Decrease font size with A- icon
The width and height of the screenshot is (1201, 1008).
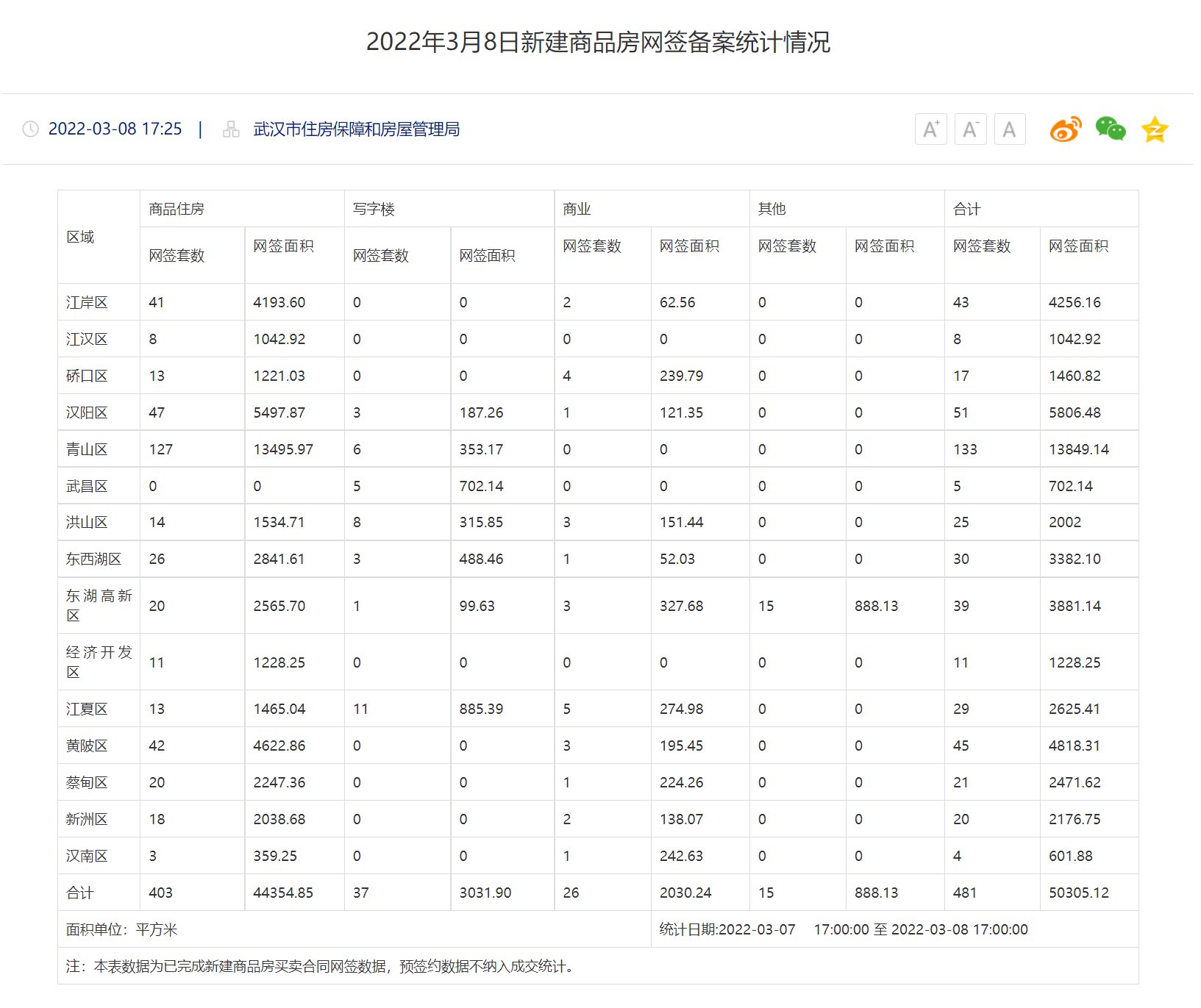[x=970, y=129]
